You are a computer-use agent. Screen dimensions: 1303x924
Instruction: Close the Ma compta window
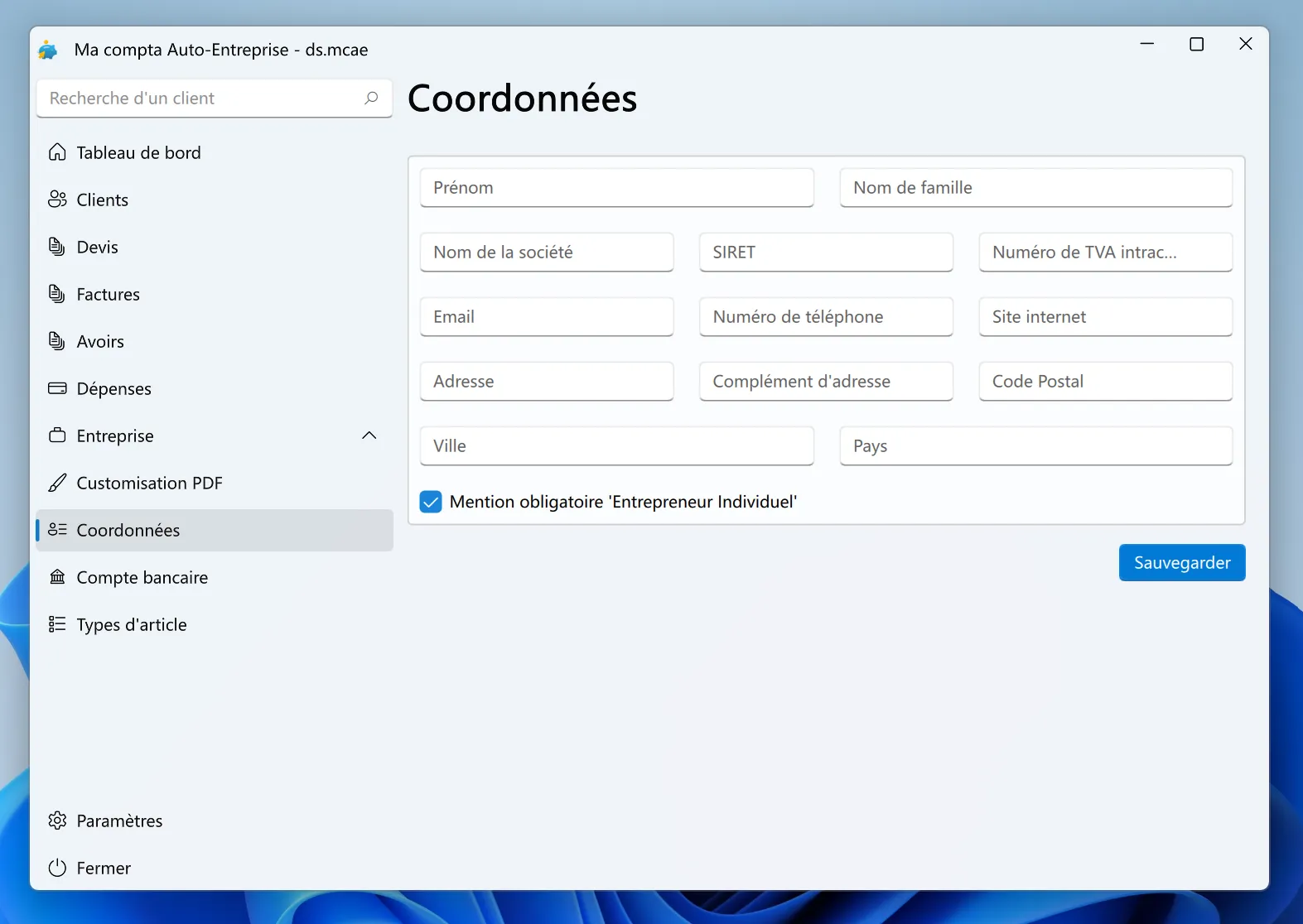(x=1246, y=44)
